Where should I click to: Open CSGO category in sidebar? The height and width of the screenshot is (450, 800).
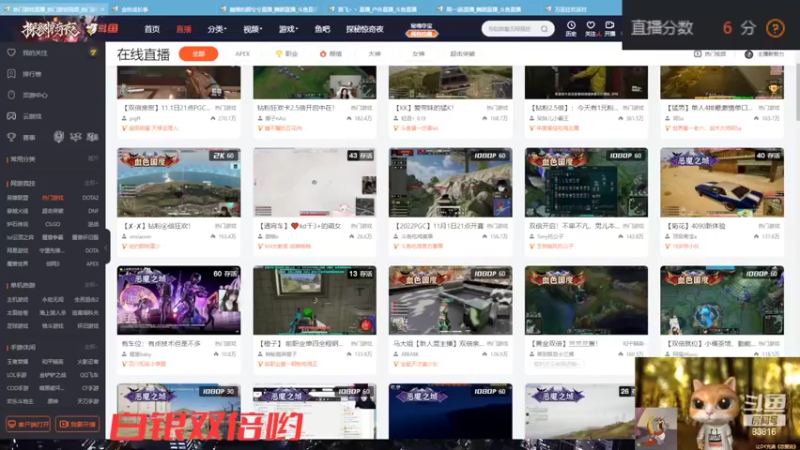53,224
